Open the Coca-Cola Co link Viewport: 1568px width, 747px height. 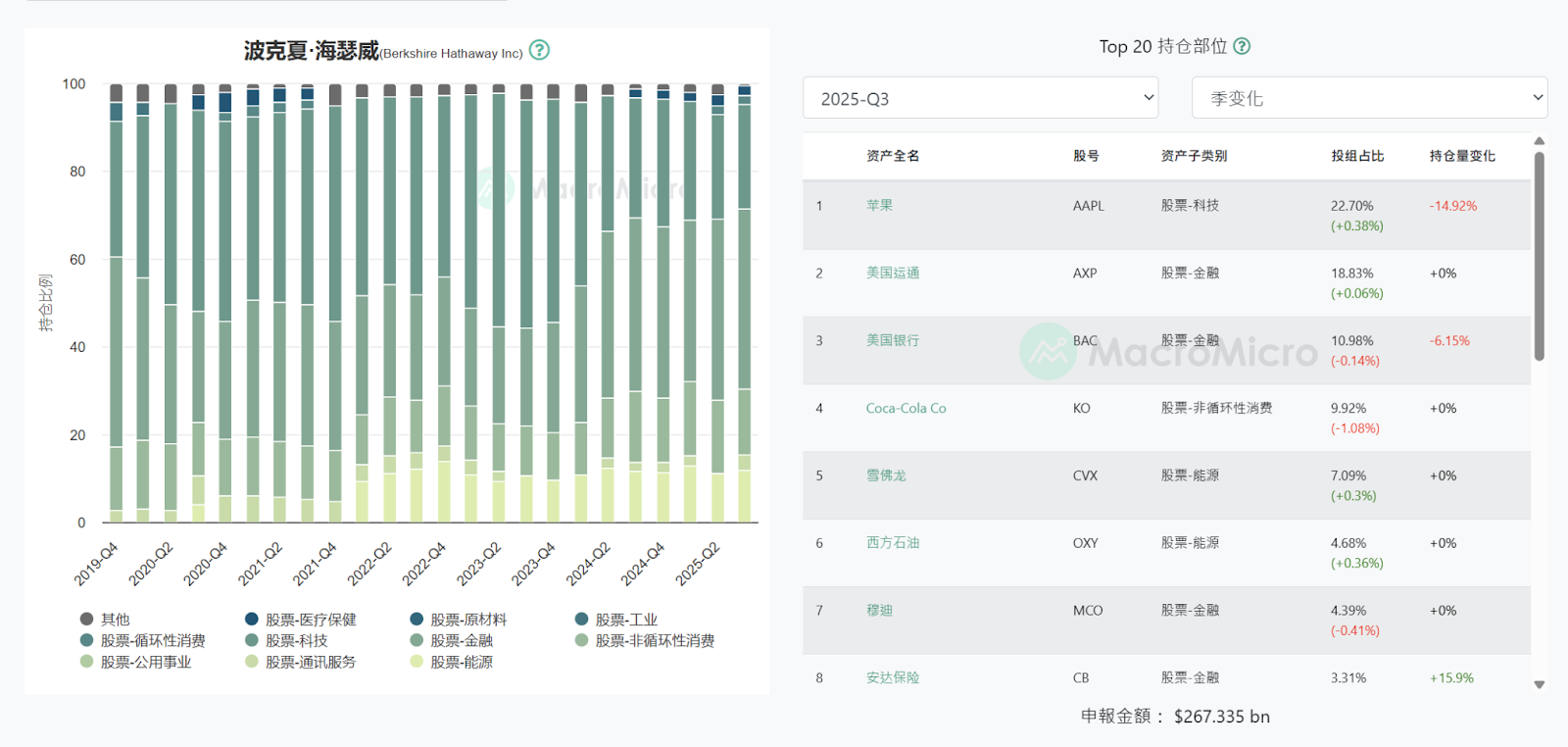906,409
